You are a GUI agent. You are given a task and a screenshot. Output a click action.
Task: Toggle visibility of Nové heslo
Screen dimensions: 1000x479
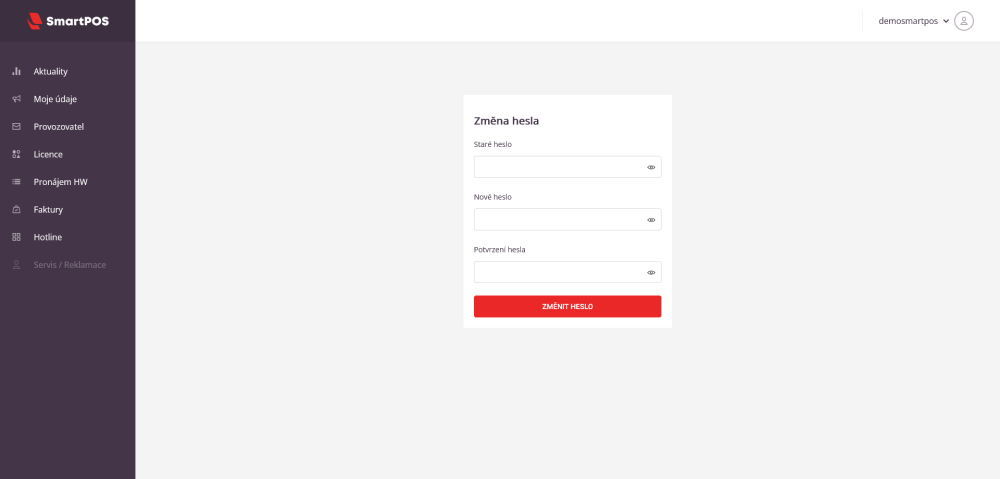(651, 220)
